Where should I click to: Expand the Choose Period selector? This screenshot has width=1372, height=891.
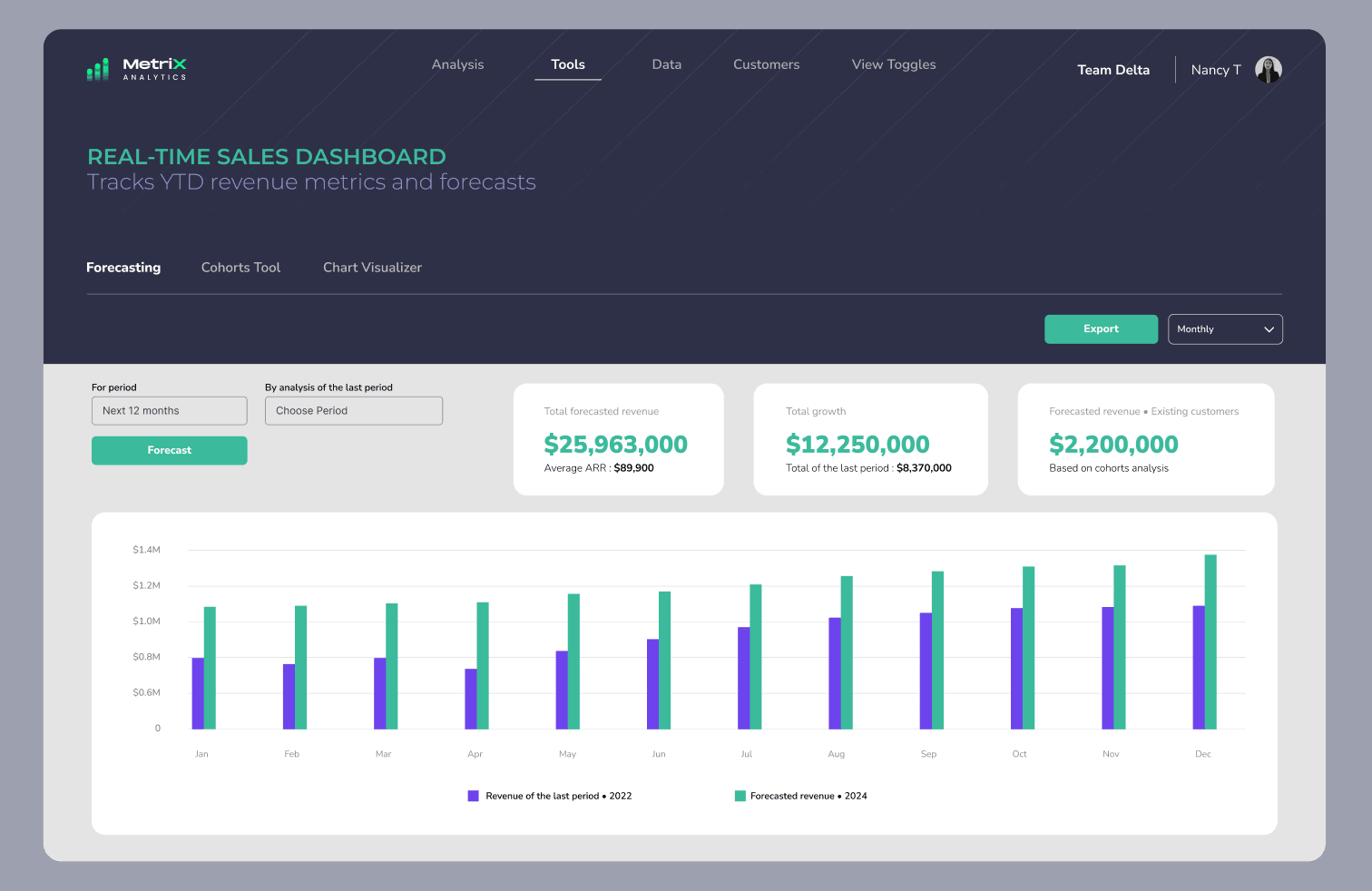tap(353, 410)
